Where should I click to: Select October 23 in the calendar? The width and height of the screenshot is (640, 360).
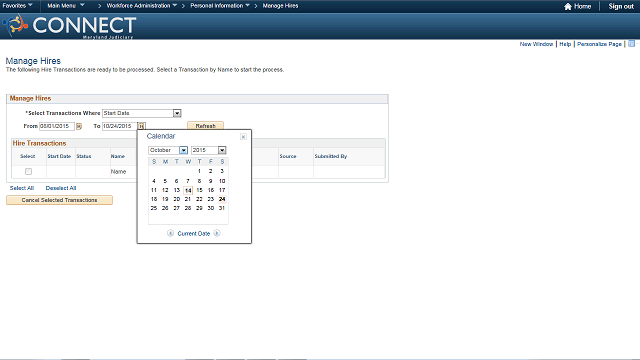[x=211, y=199]
